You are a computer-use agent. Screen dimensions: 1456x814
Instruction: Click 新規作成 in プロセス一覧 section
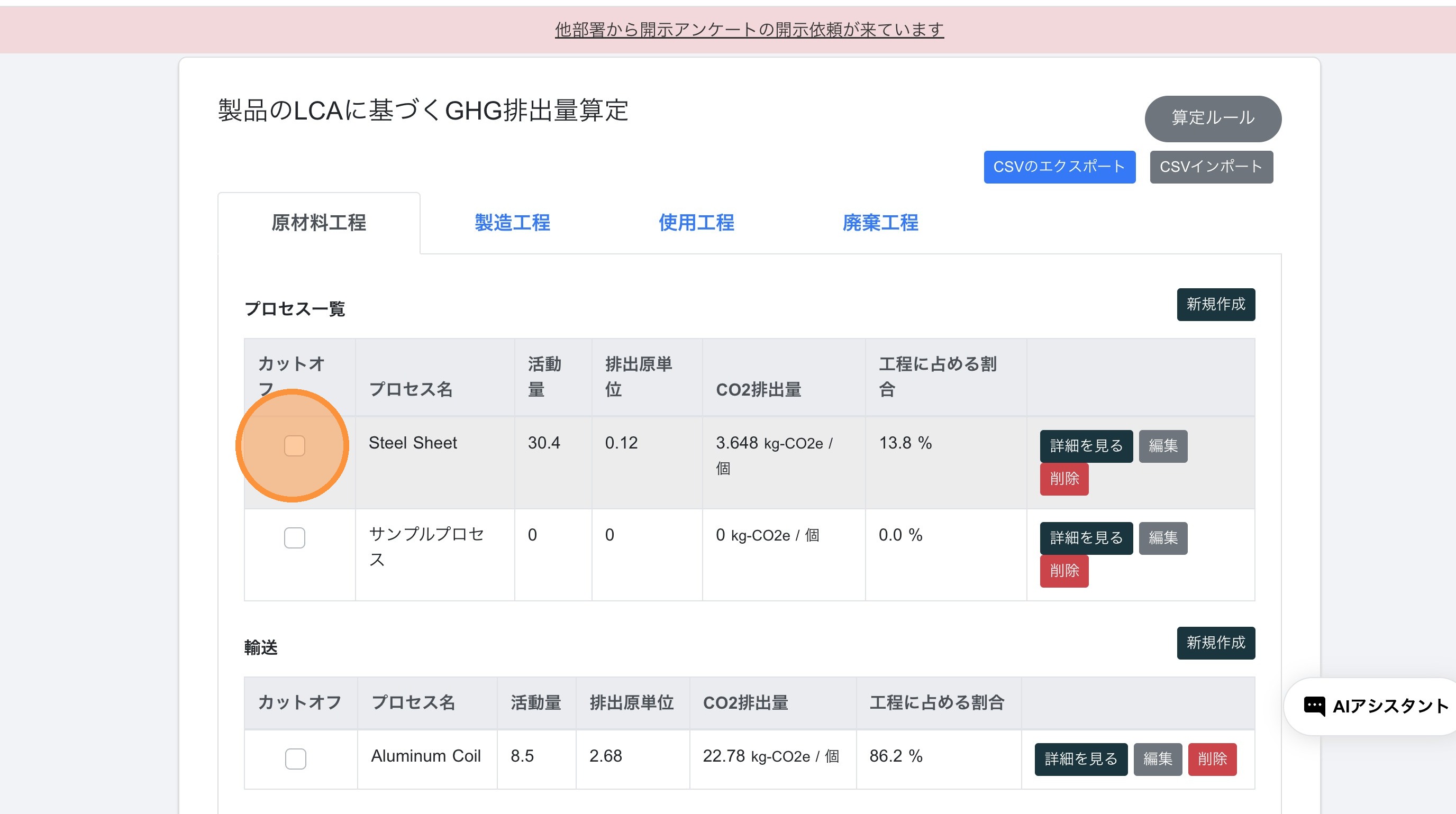1215,305
